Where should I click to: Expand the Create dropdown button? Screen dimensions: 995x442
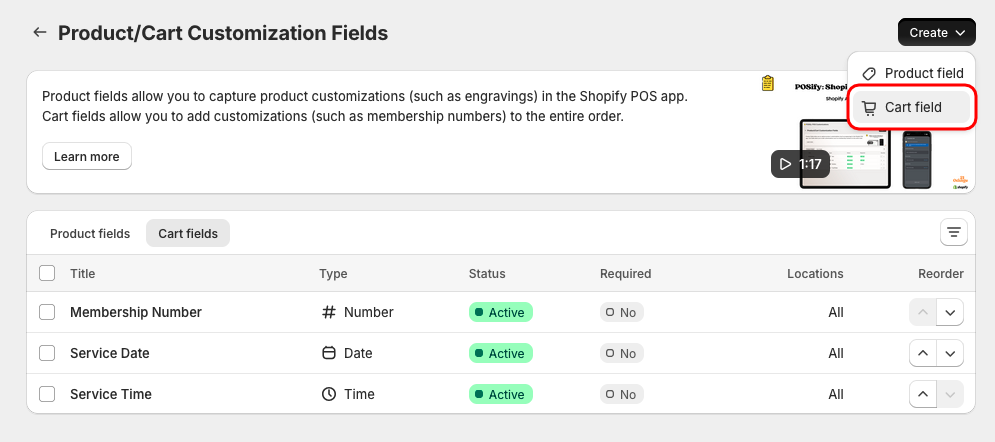[x=936, y=32]
